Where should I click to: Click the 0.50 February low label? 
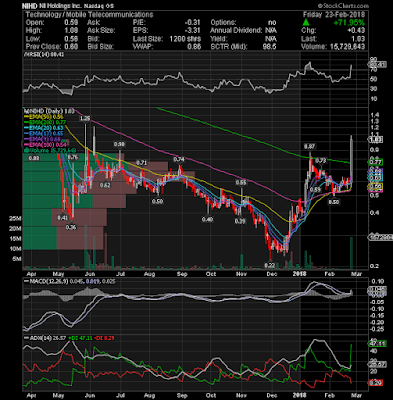[x=333, y=202]
